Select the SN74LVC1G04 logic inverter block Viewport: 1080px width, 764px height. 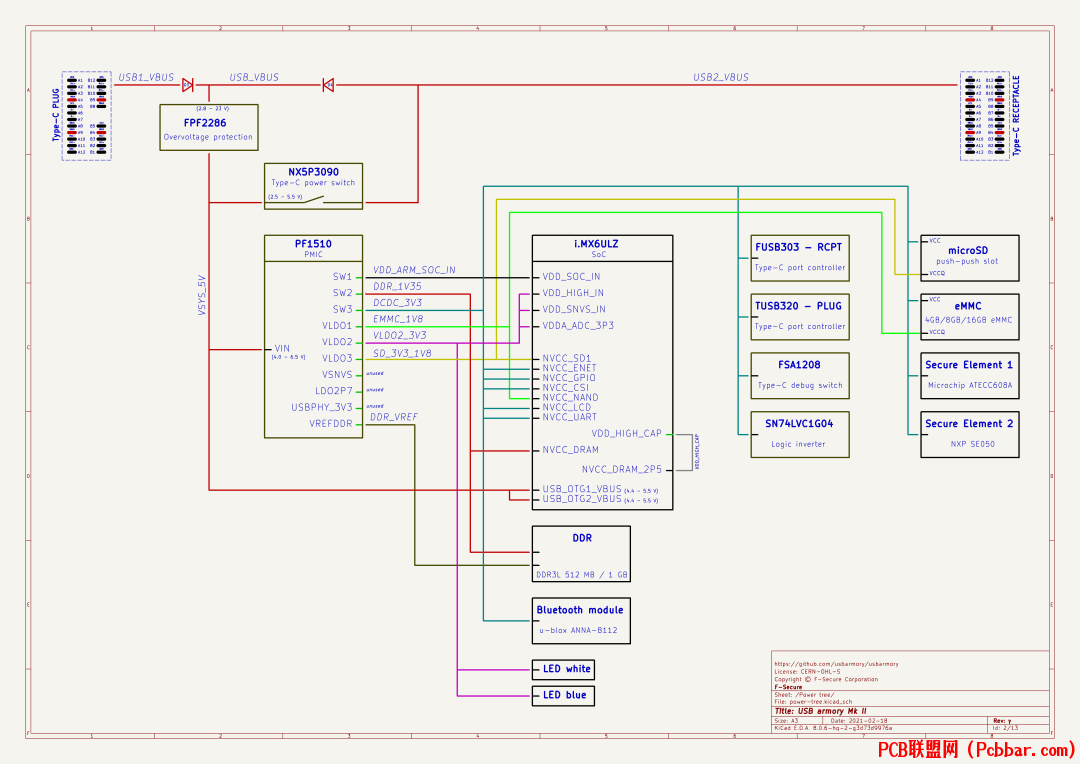coord(800,435)
